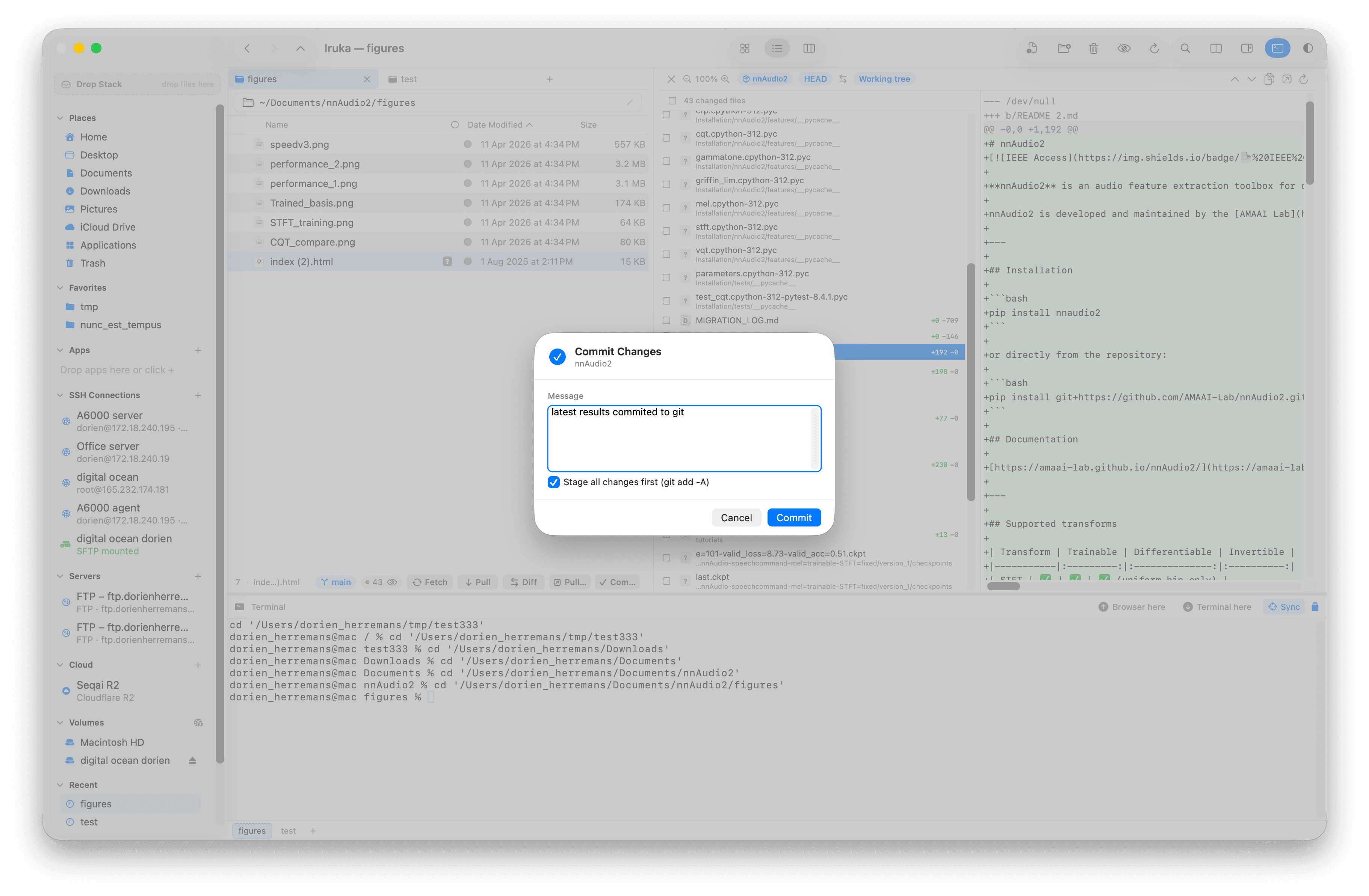Viewport: 1369px width, 896px height.
Task: Reload the diff panel
Action: tap(1304, 79)
